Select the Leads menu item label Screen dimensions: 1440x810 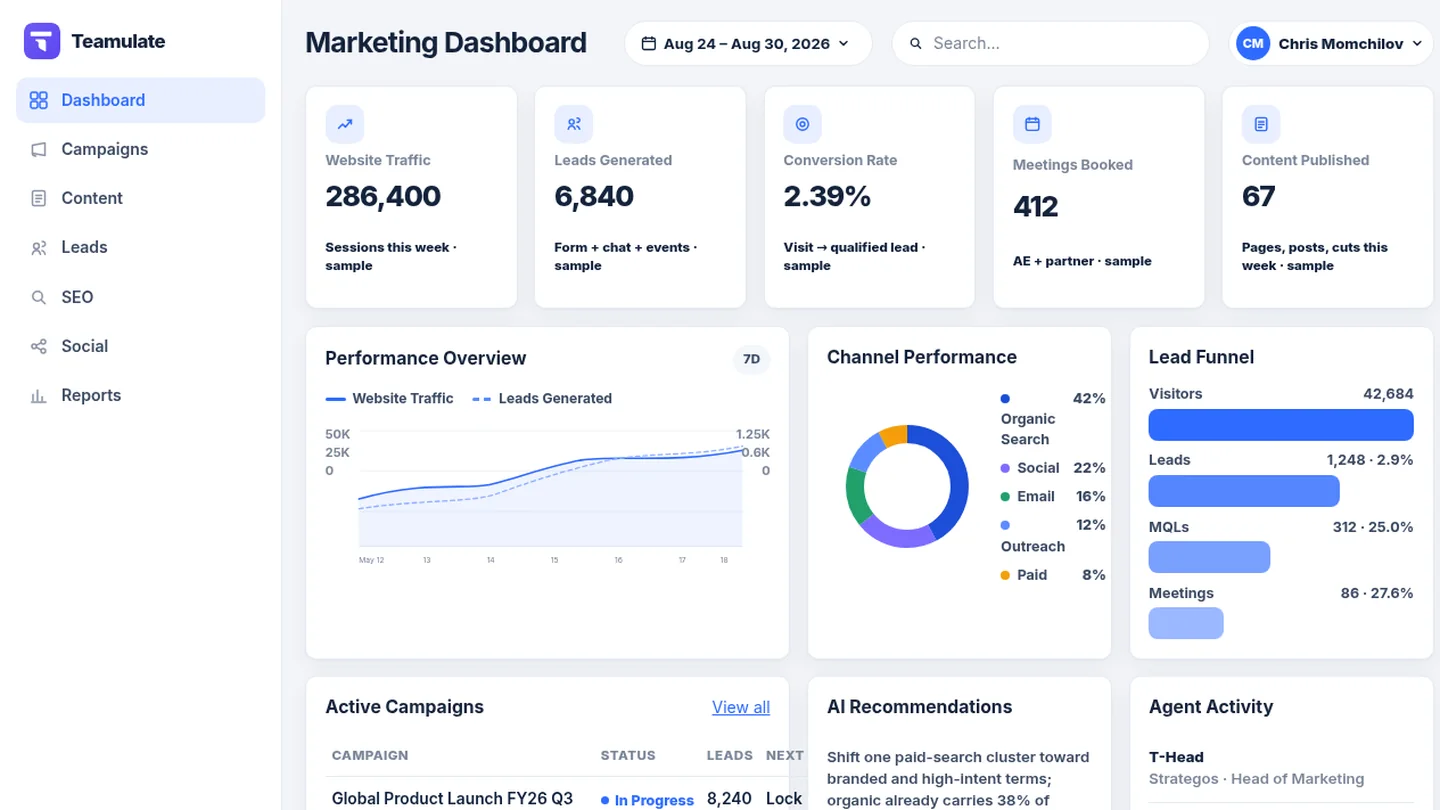[84, 247]
